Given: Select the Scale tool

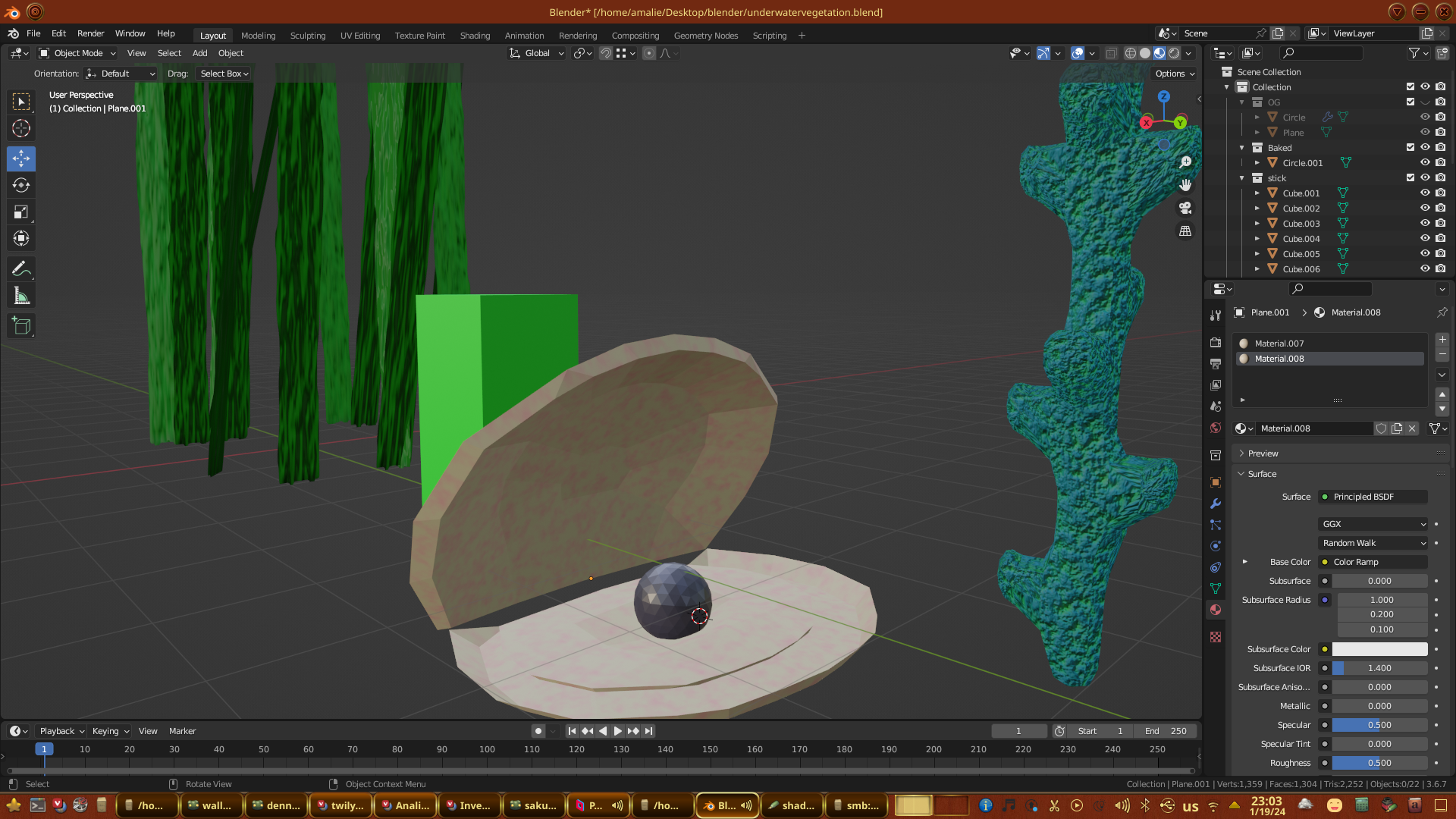Looking at the screenshot, I should tap(21, 212).
